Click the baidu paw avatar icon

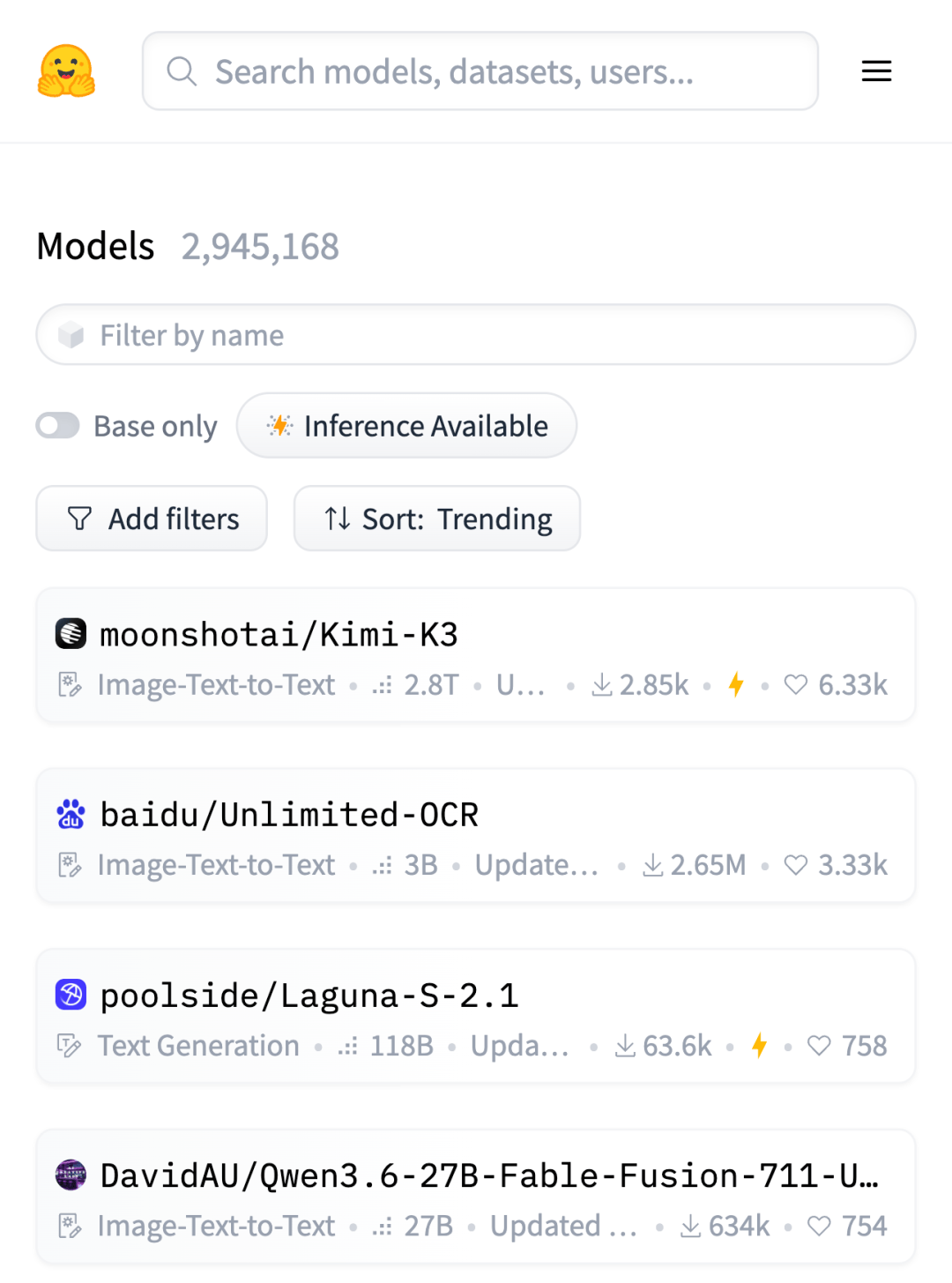pyautogui.click(x=71, y=814)
